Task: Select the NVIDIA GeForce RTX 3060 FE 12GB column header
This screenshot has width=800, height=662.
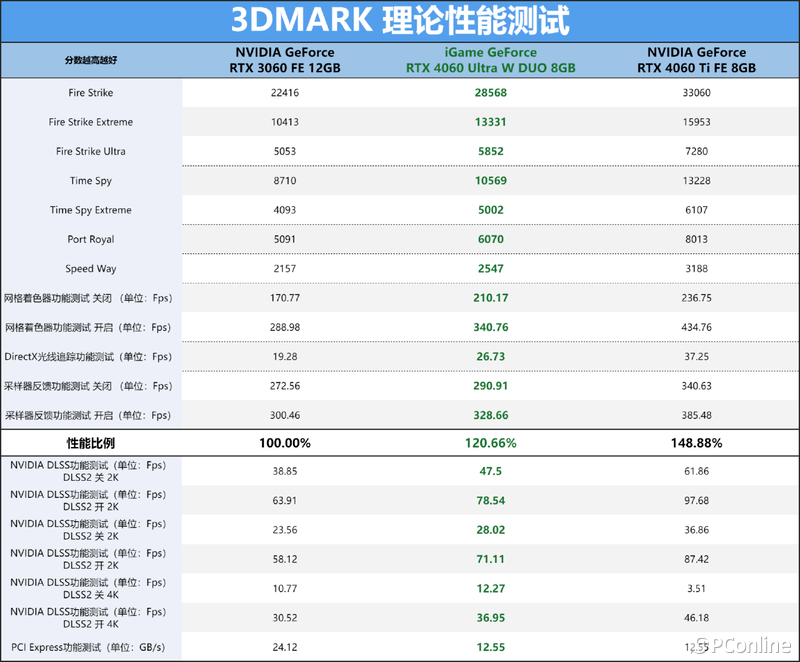Action: coord(285,60)
